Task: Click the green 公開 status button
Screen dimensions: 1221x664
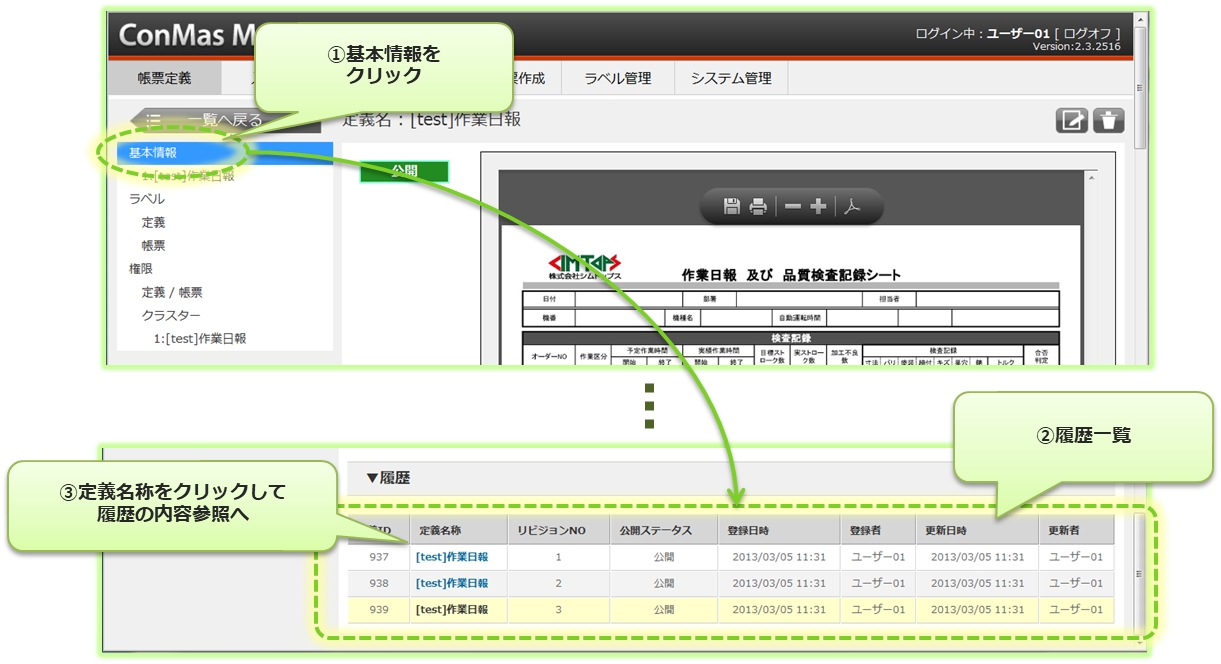Action: (404, 171)
